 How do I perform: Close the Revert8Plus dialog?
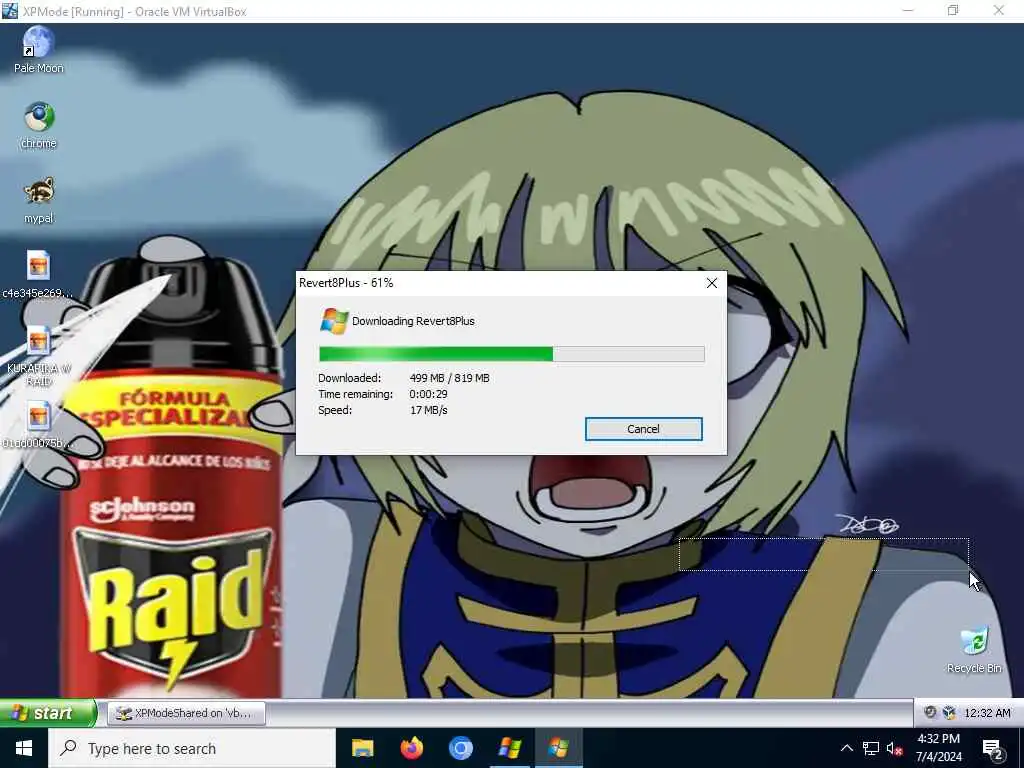[712, 283]
